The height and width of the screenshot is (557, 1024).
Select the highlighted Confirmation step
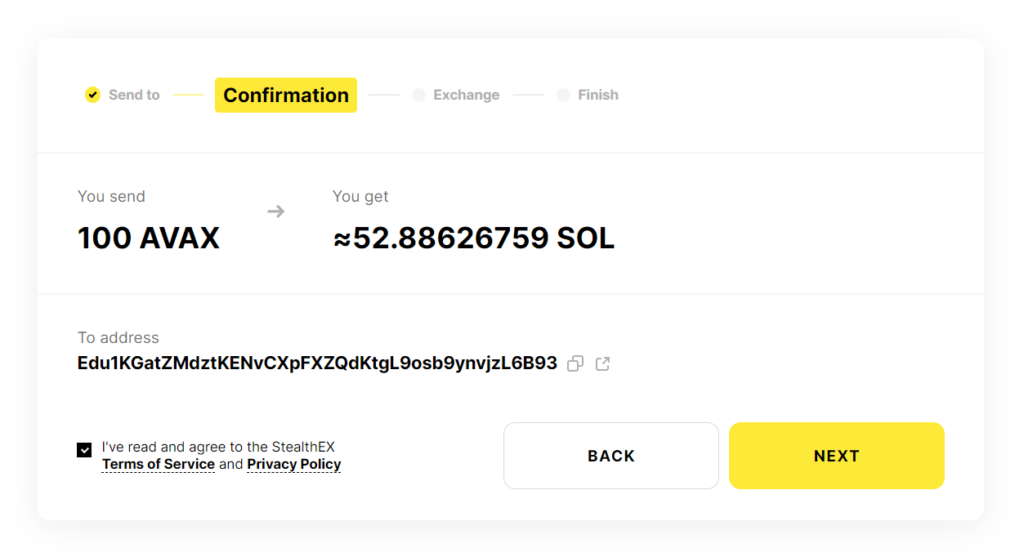click(x=286, y=95)
